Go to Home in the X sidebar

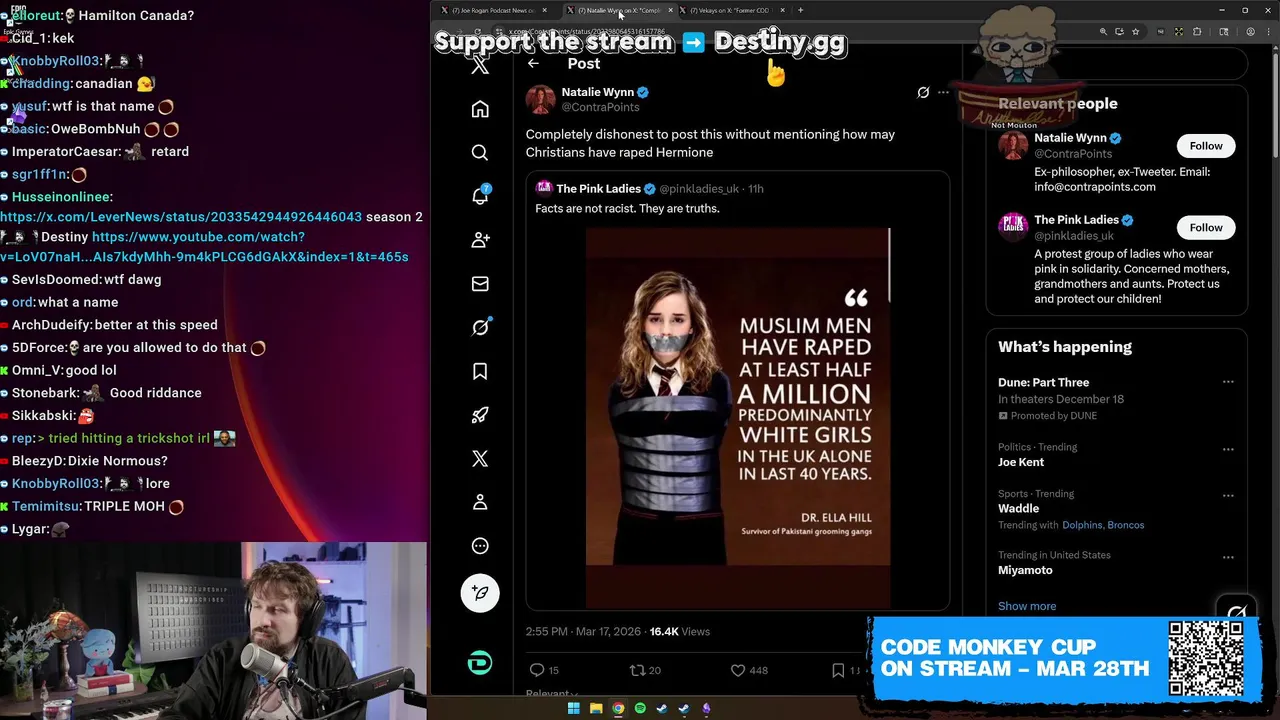480,109
